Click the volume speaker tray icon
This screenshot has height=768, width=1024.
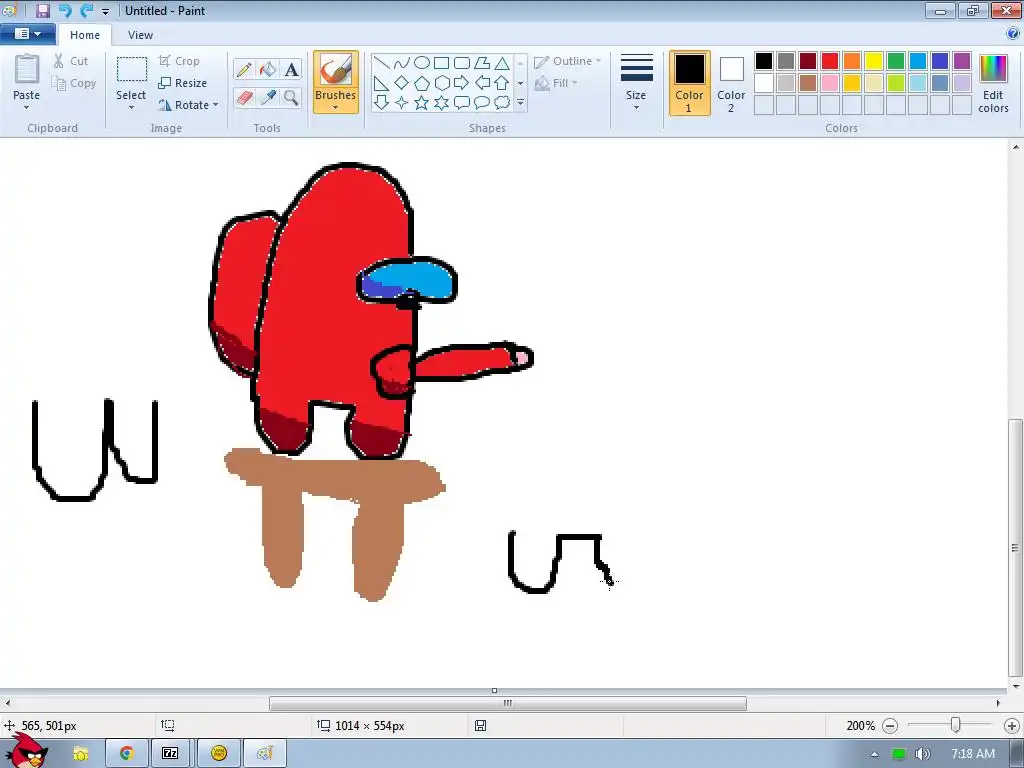tap(922, 754)
